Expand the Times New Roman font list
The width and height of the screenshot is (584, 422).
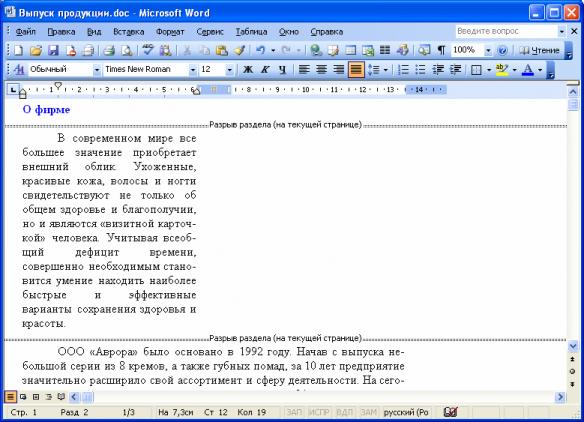[x=193, y=70]
